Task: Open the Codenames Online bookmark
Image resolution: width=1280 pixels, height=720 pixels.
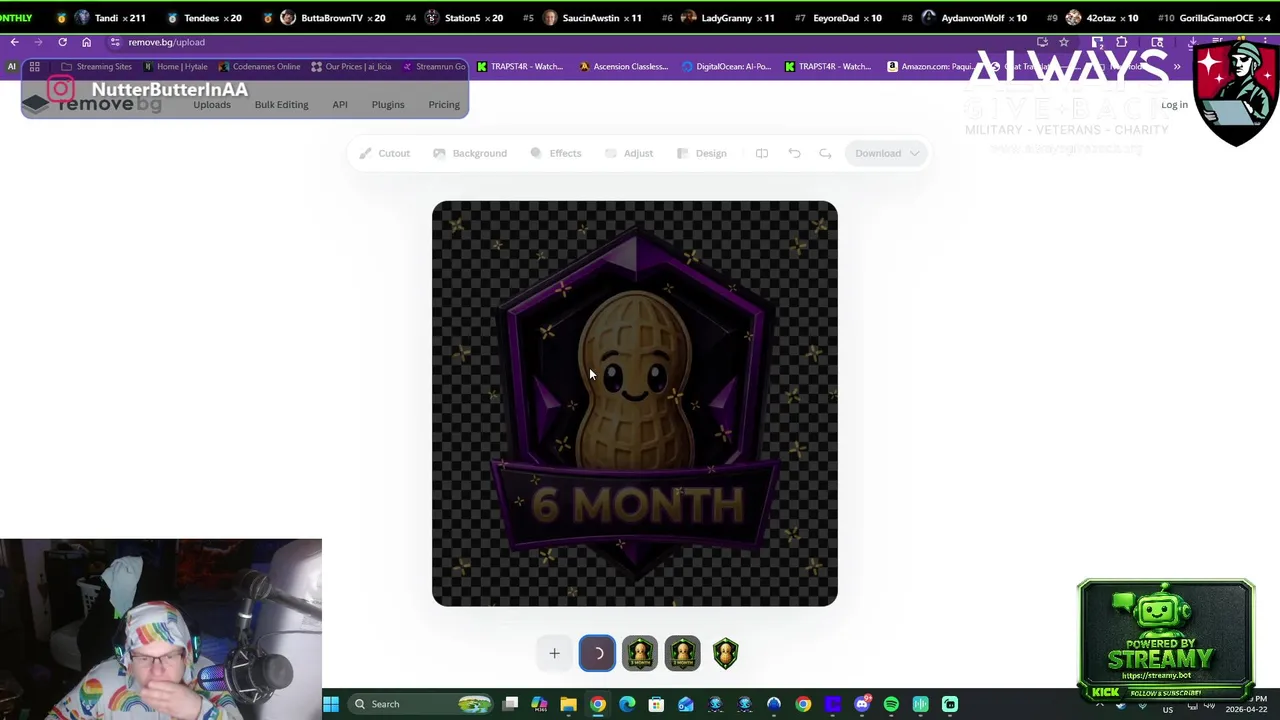Action: tap(259, 66)
